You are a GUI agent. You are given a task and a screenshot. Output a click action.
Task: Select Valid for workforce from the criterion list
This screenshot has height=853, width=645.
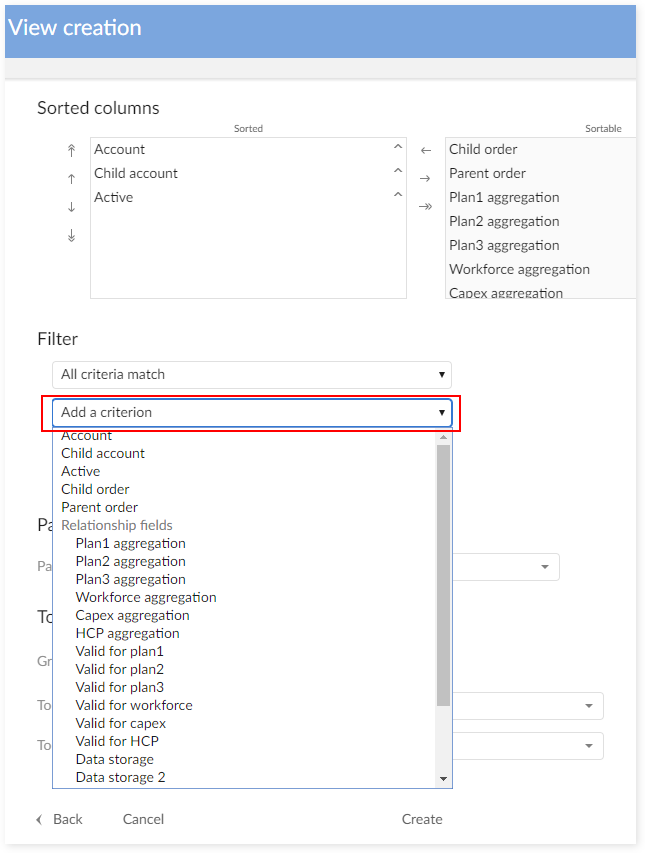(x=134, y=705)
